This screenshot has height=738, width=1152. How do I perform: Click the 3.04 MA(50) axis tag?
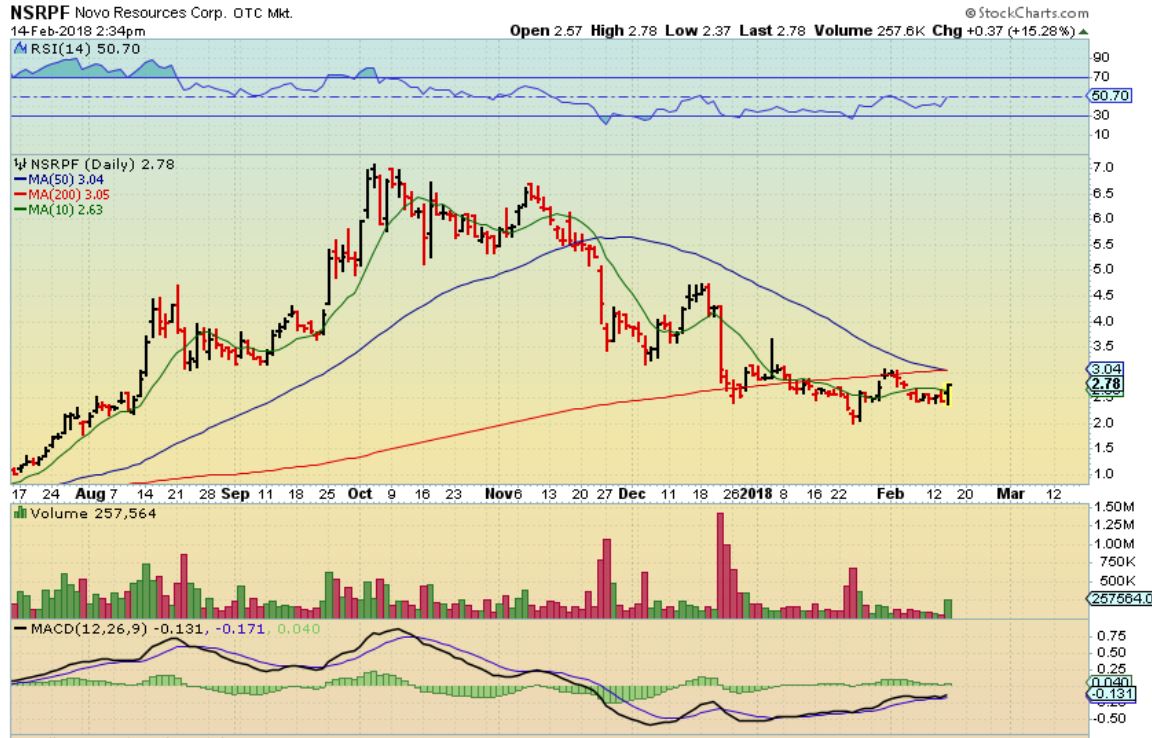(1107, 368)
